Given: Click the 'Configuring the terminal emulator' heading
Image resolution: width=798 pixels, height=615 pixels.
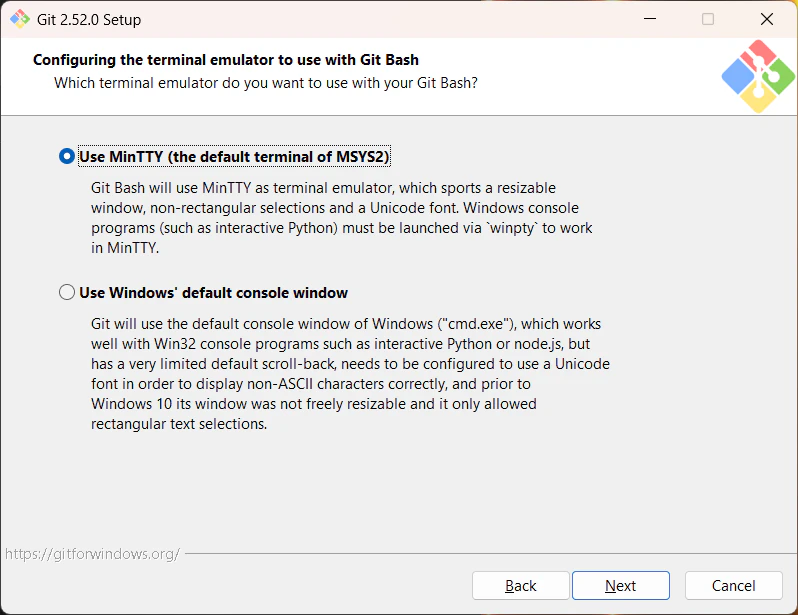Looking at the screenshot, I should [225, 60].
